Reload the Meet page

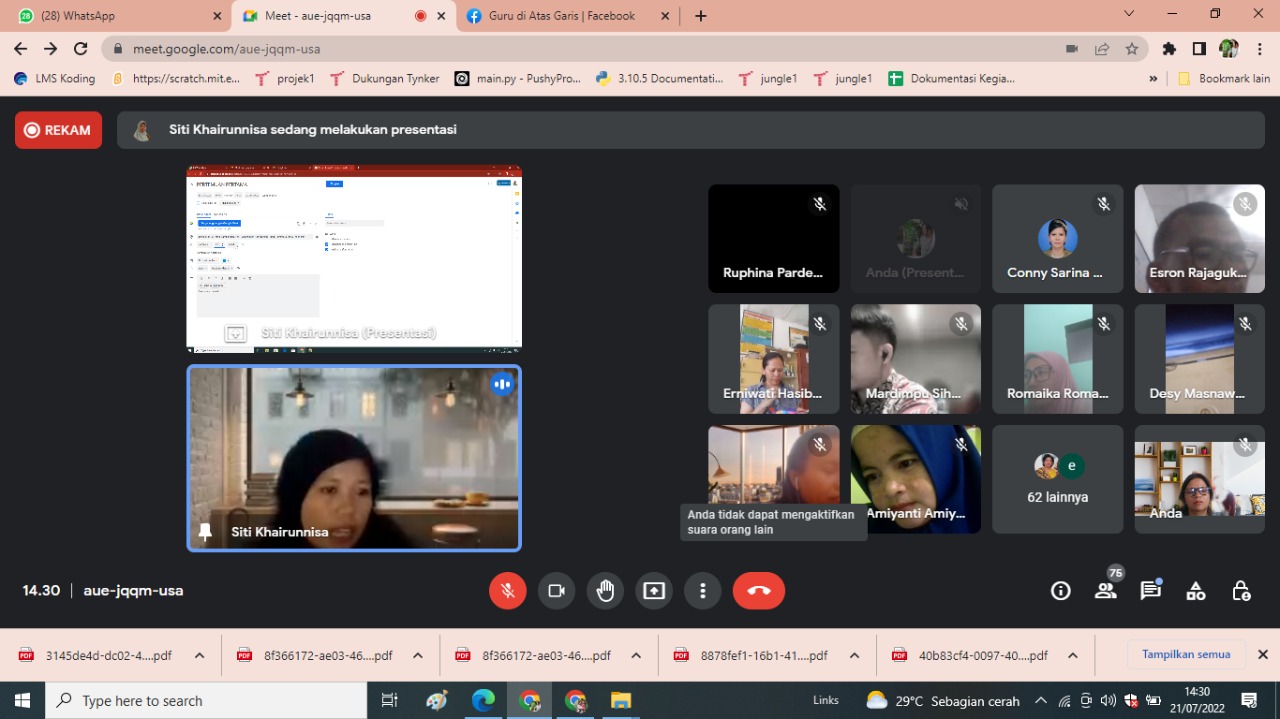click(x=80, y=48)
